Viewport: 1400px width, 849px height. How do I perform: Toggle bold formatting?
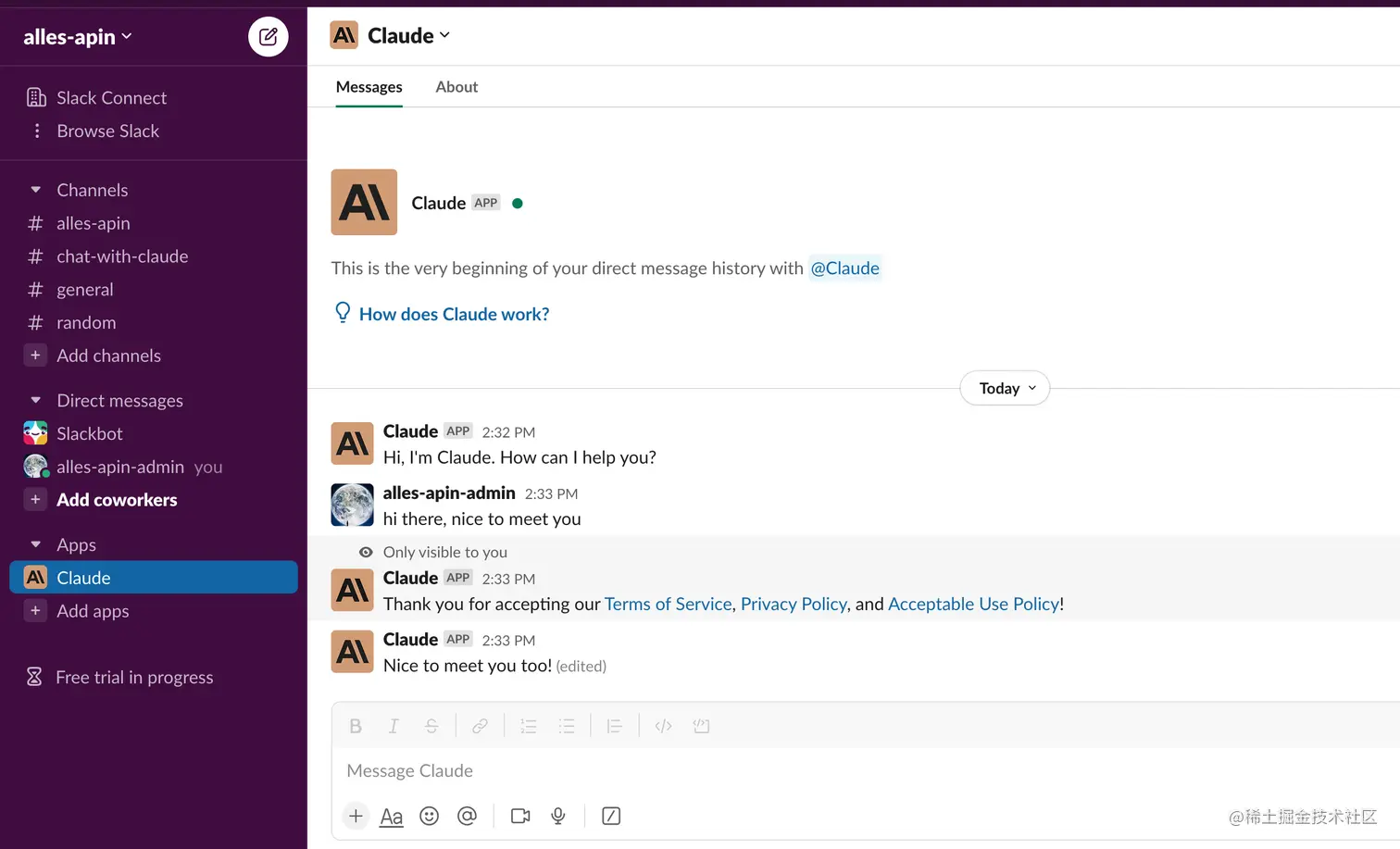[x=356, y=727]
